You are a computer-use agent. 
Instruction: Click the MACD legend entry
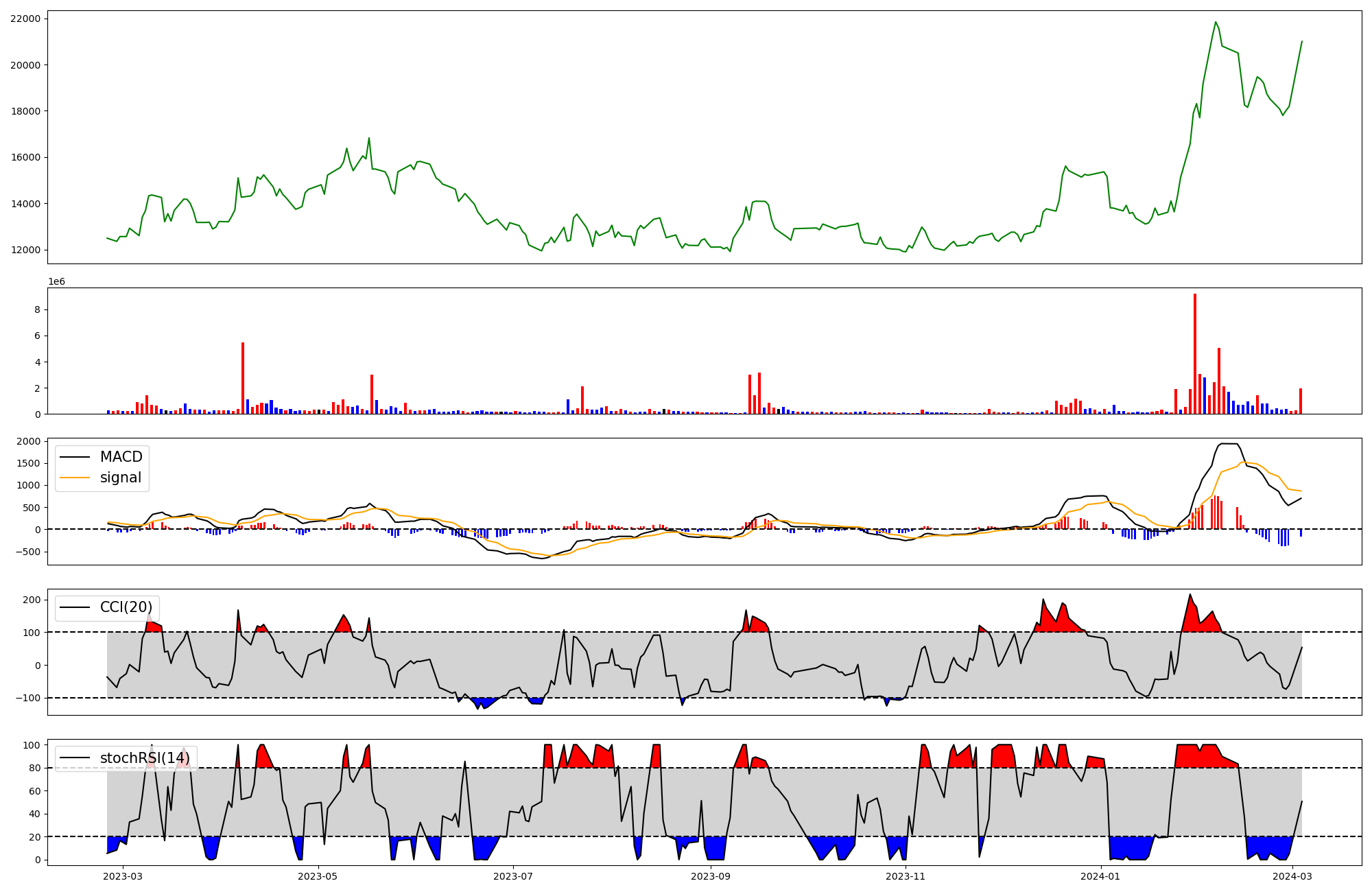click(121, 457)
